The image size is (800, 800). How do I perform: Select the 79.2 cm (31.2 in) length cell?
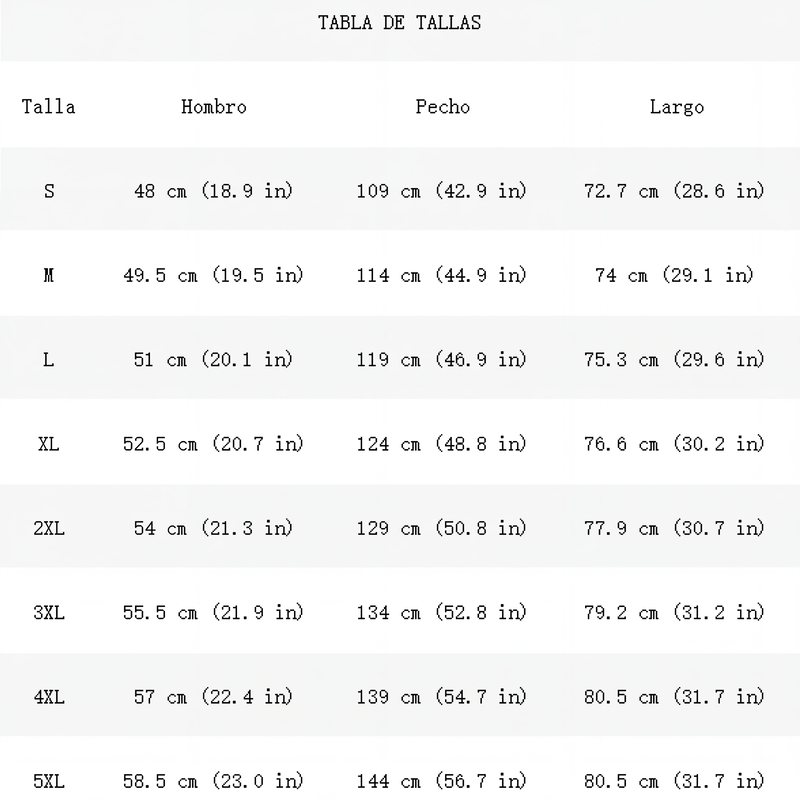click(674, 612)
